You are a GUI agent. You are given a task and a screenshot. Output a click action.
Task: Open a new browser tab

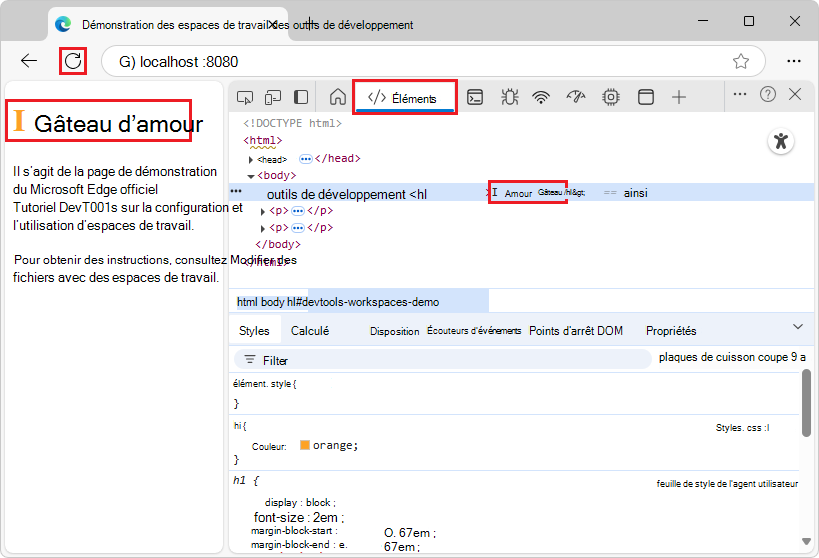310,24
